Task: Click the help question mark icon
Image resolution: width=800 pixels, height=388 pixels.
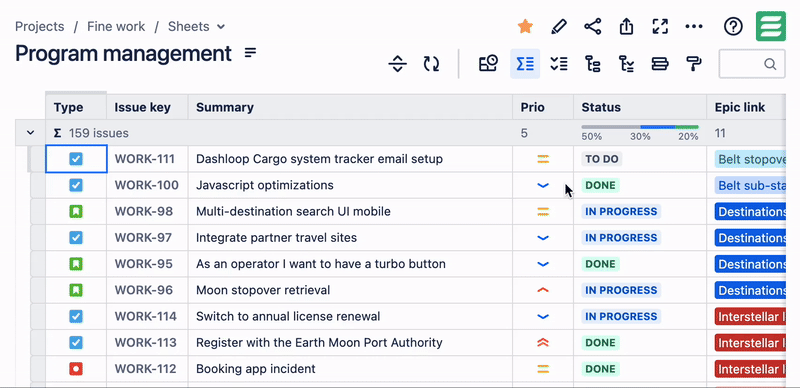Action: click(733, 27)
